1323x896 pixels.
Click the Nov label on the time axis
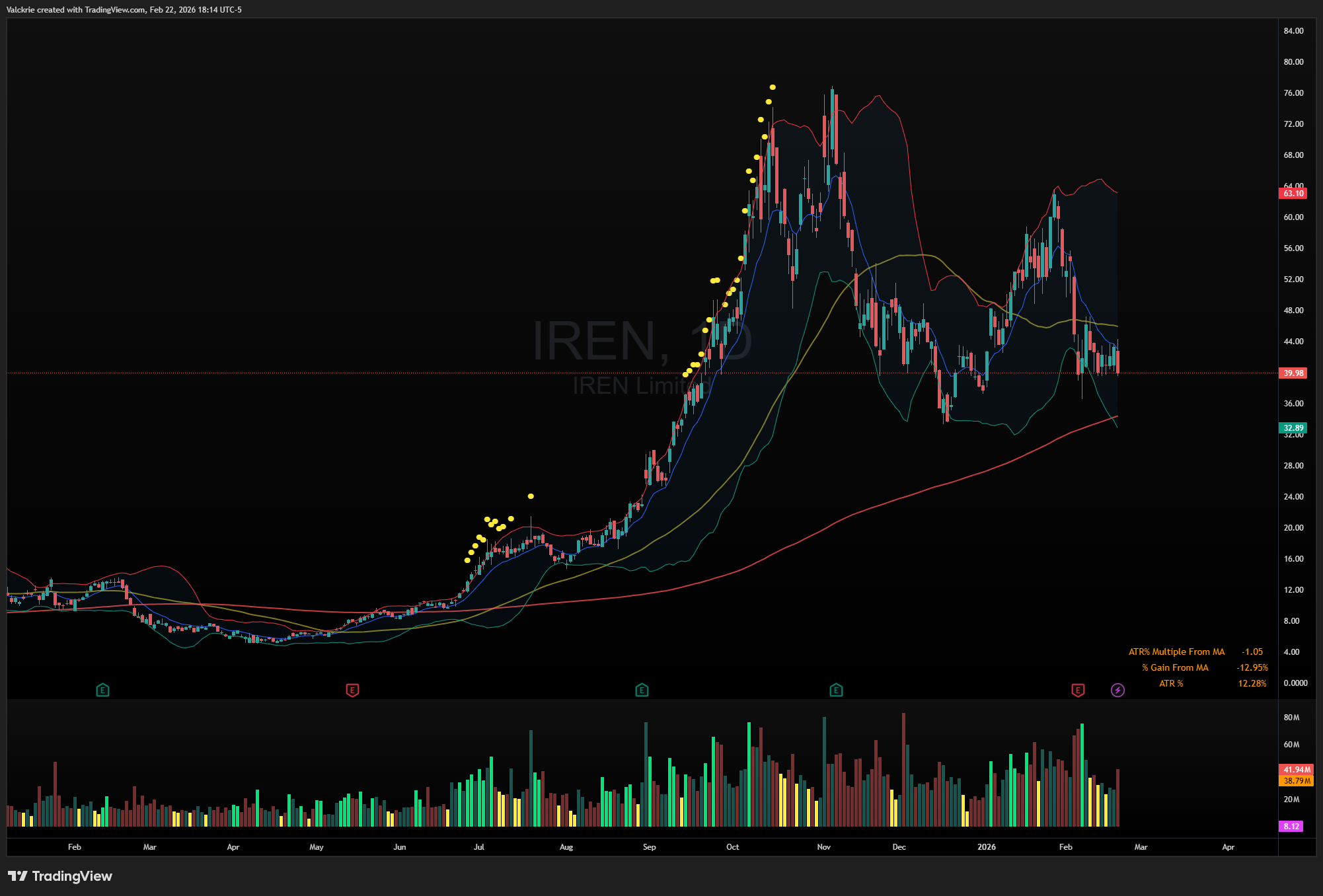(x=823, y=847)
